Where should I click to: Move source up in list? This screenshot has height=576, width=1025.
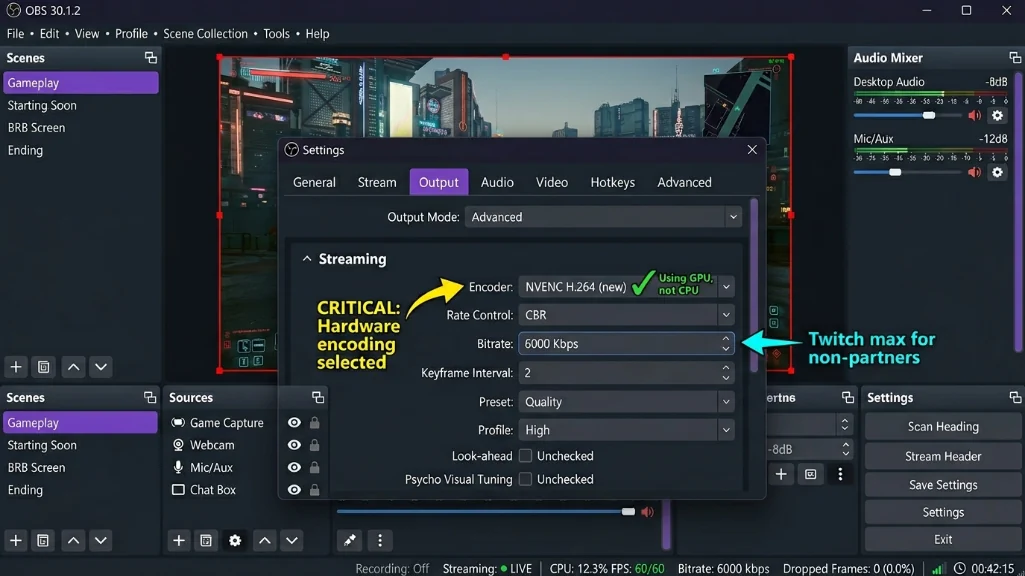pyautogui.click(x=264, y=541)
